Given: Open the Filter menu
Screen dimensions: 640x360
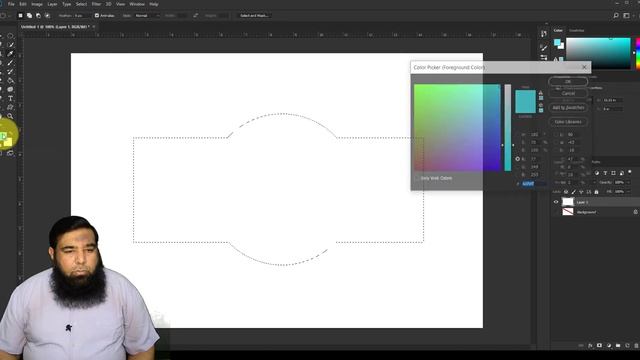Looking at the screenshot, I should 96,4.
